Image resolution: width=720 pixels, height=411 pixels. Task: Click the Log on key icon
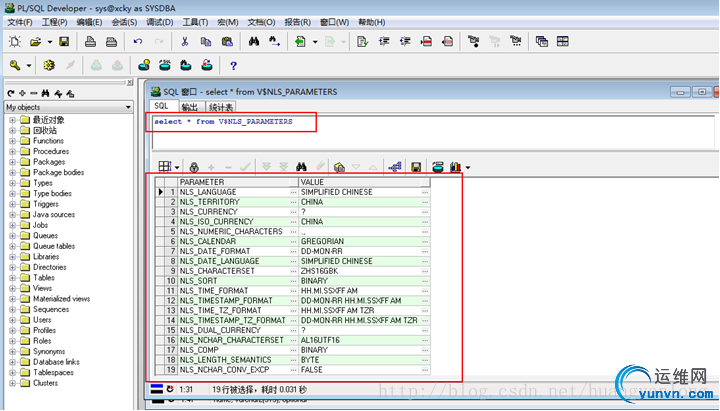coord(17,66)
